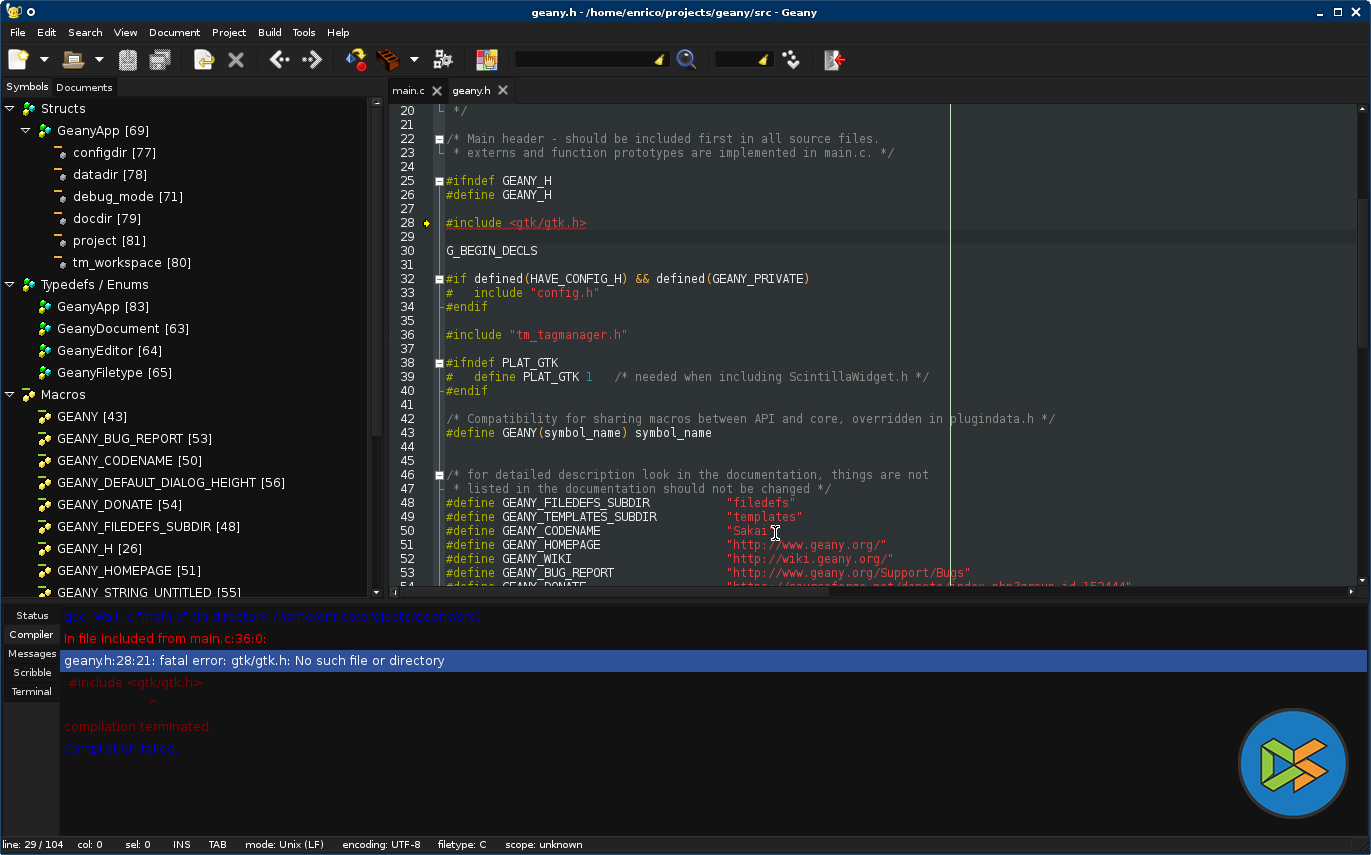
Task: Click the Quit Geany toolbar icon
Action: coord(834,60)
